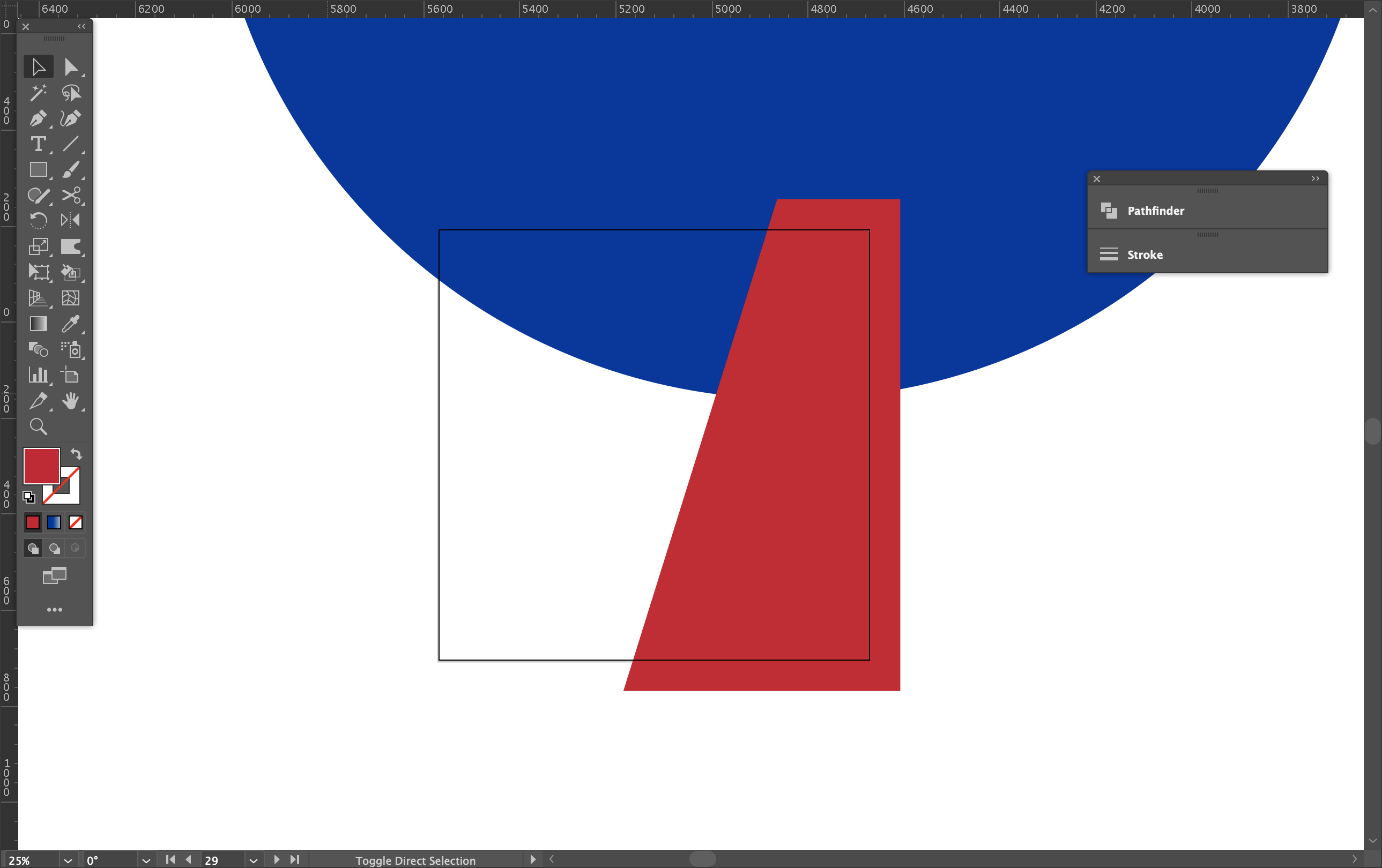
Task: Activate the Type tool
Action: tap(39, 144)
